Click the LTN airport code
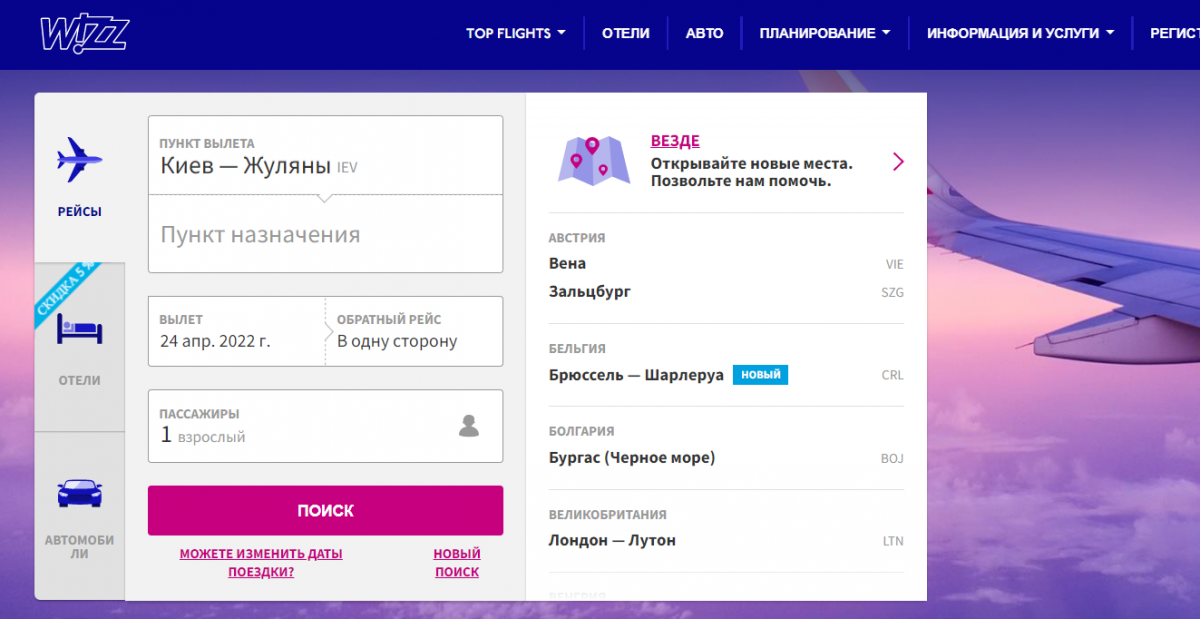Viewport: 1200px width, 619px height. [x=893, y=542]
